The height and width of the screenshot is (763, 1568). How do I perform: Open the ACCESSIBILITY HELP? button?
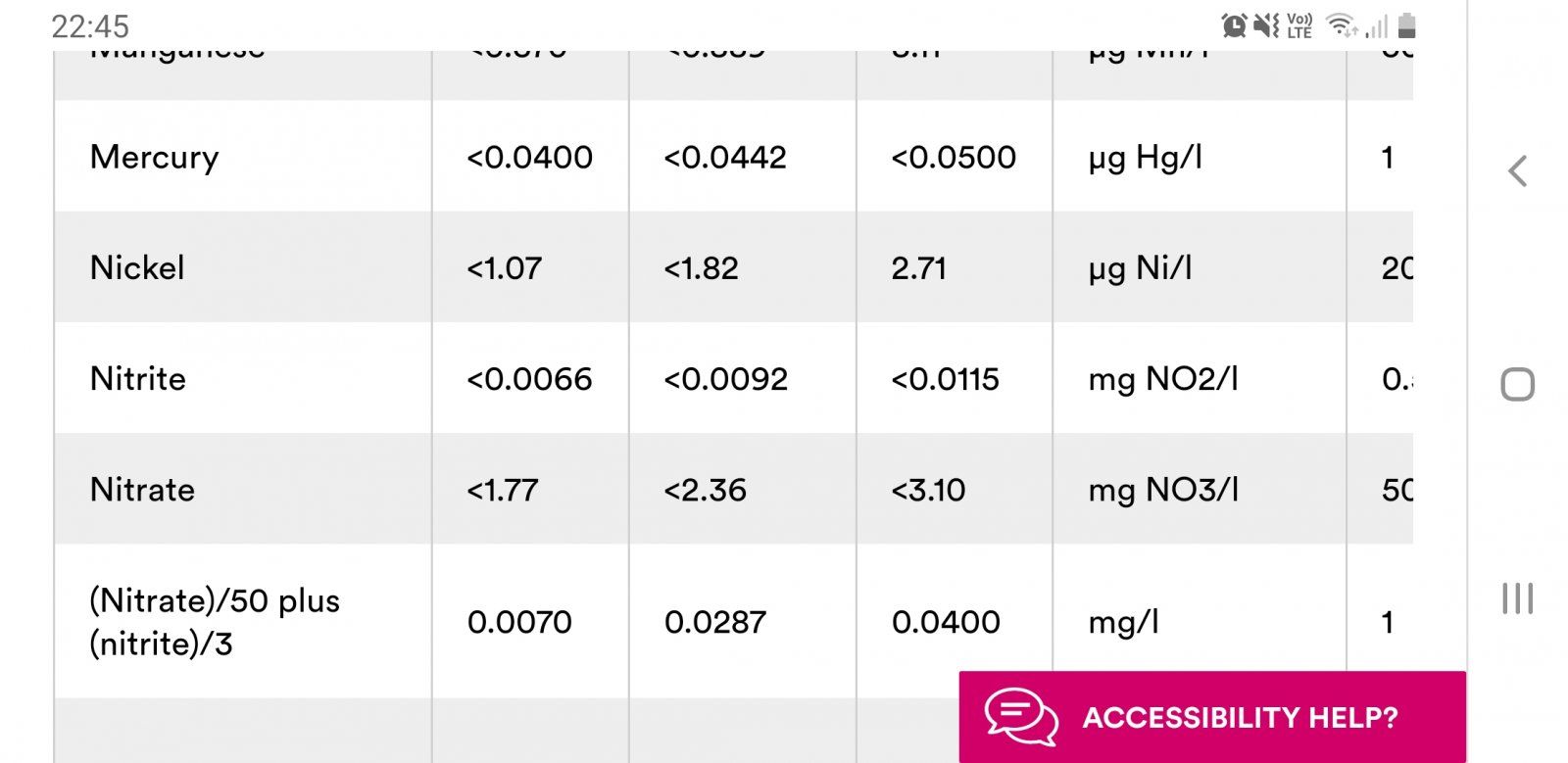pyautogui.click(x=1212, y=717)
